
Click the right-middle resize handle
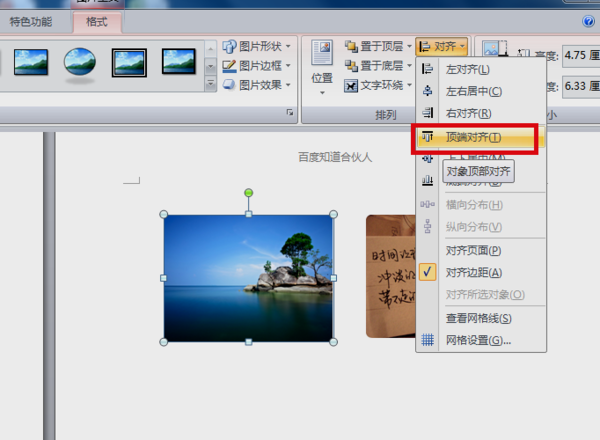tap(333, 278)
